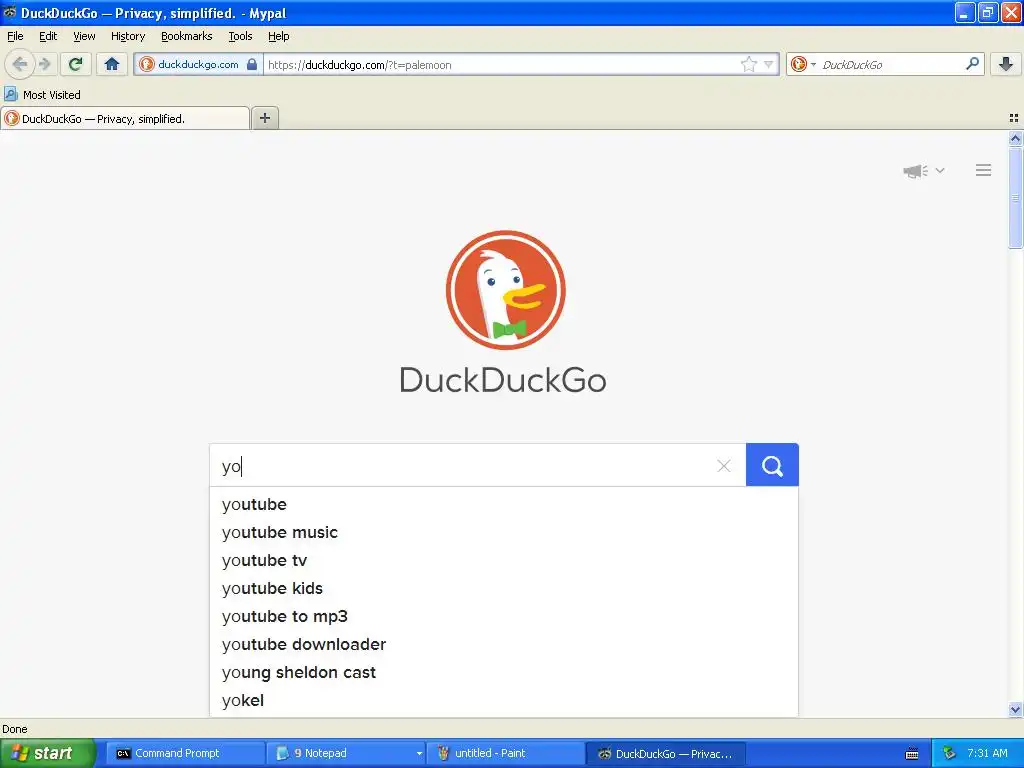Select the DuckDuckGo — Privacy, simplified tab
The width and height of the screenshot is (1024, 768).
[x=125, y=118]
